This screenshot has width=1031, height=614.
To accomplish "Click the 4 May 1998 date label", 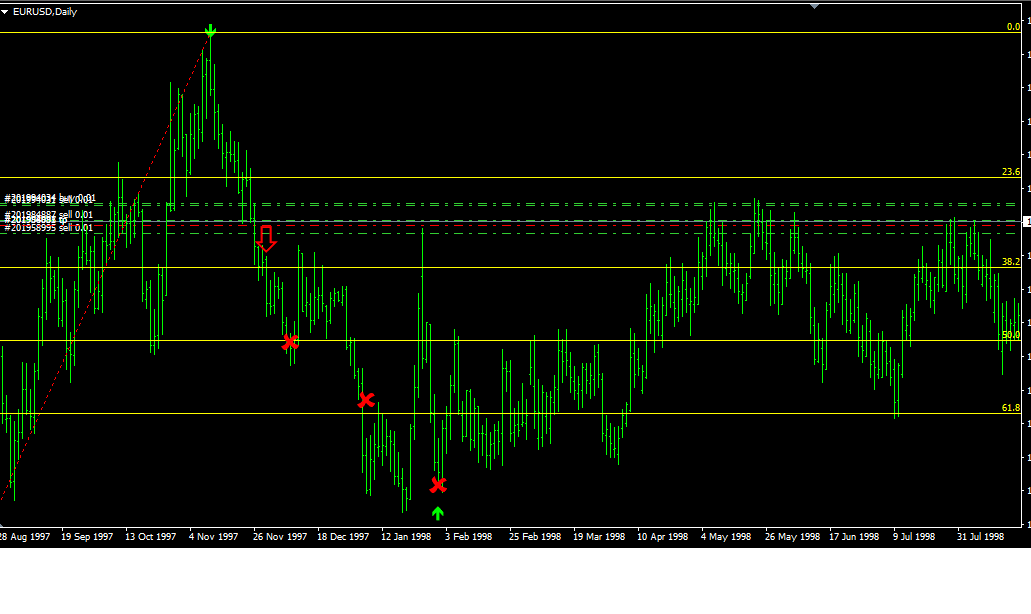I will pos(726,536).
